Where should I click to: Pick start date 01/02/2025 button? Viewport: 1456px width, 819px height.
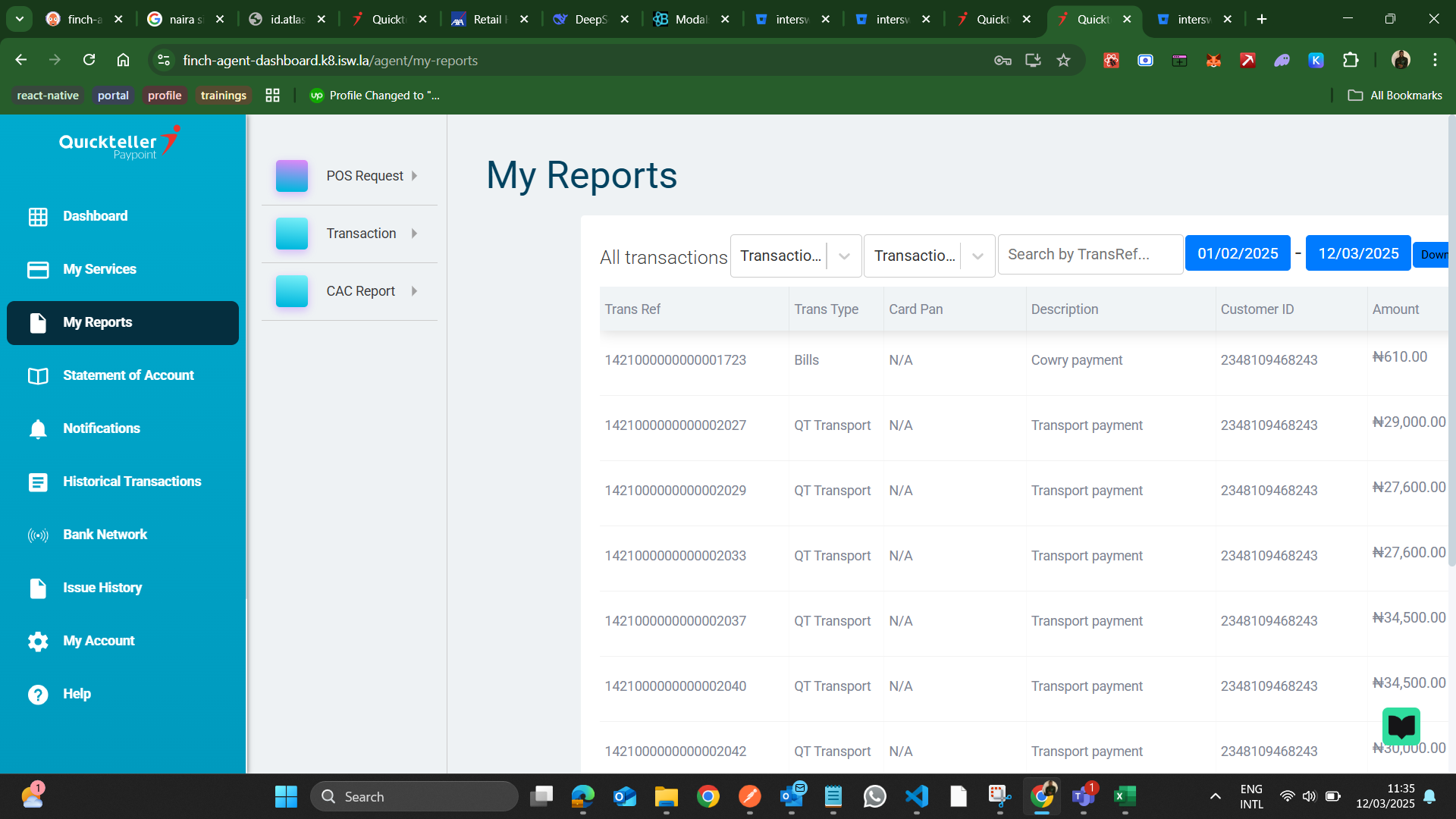(x=1237, y=254)
